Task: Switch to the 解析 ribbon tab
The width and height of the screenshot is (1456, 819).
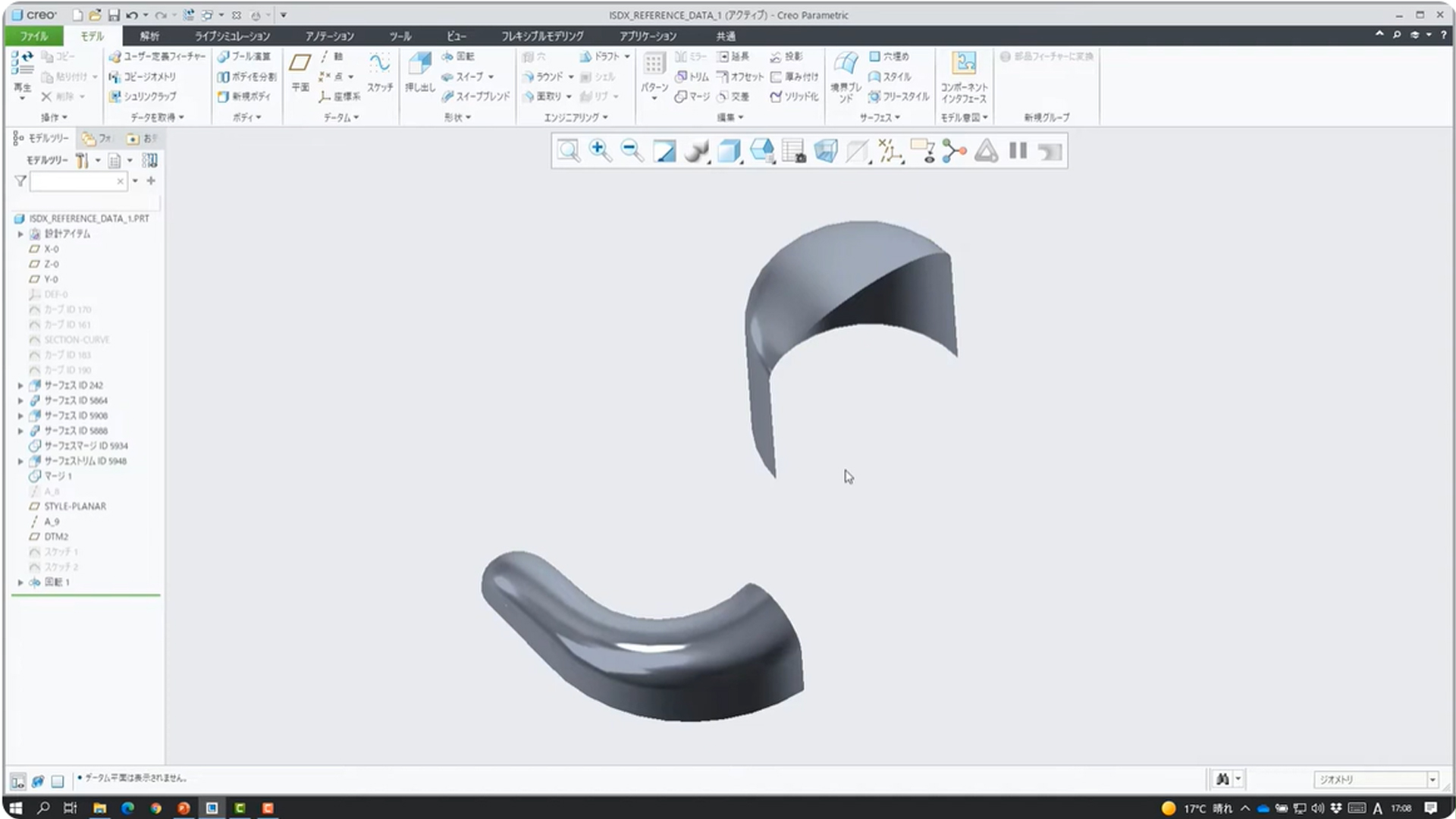Action: (149, 36)
